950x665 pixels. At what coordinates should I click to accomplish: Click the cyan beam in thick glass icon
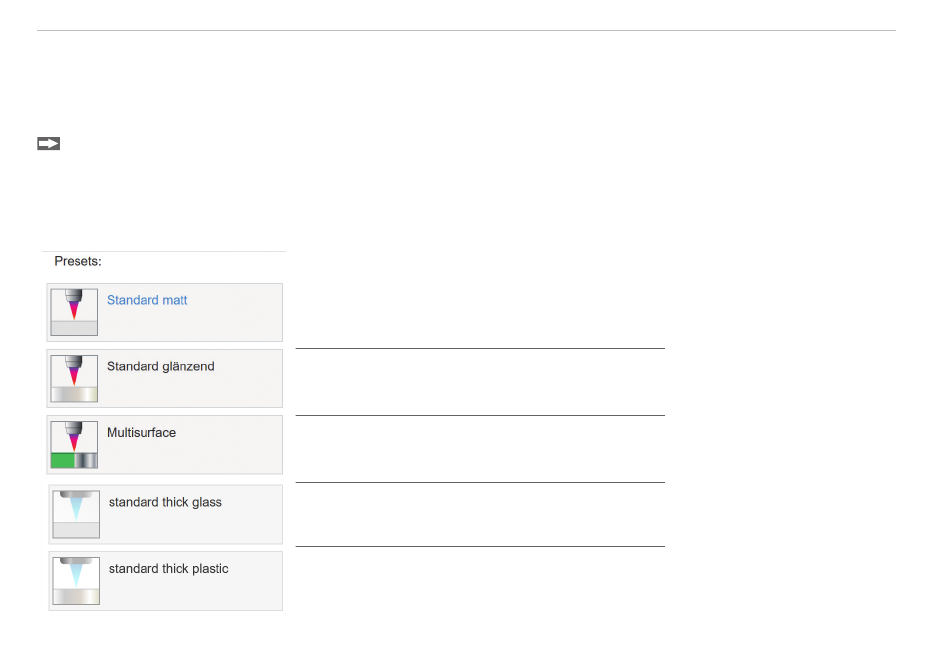tap(76, 509)
